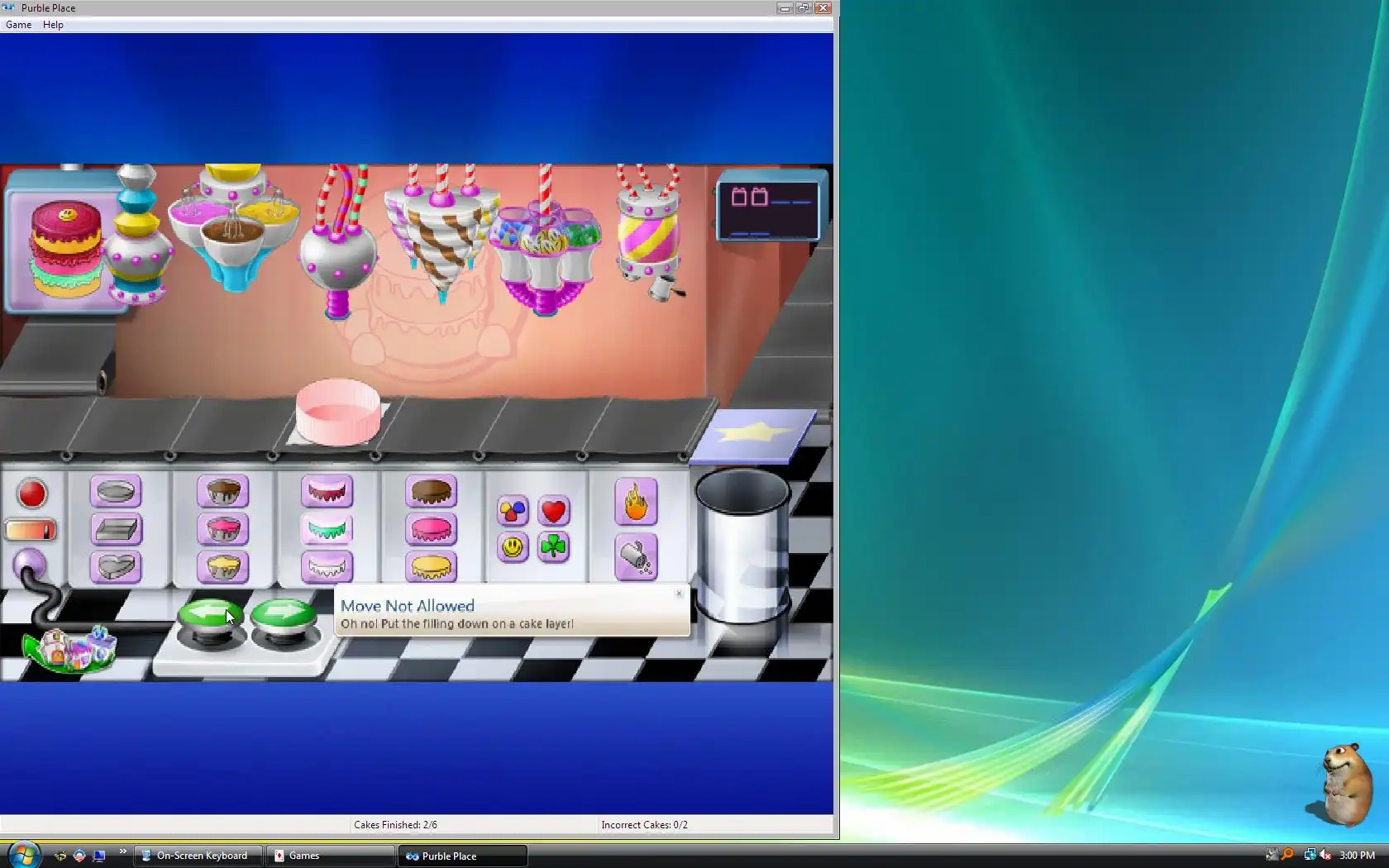
Task: Click the red stop button
Action: click(32, 494)
